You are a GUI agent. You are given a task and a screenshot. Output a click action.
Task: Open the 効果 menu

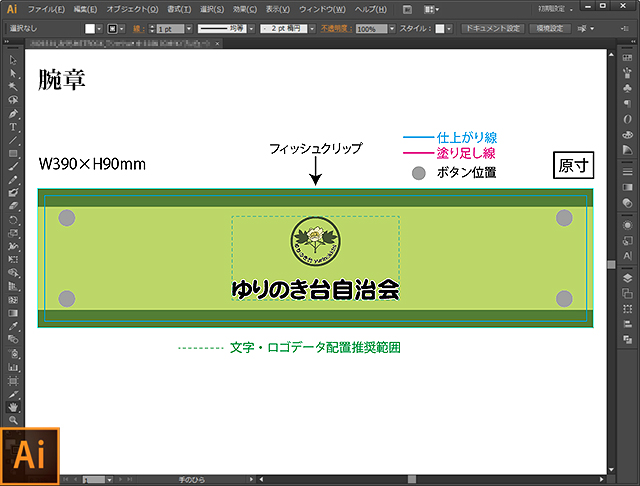click(x=245, y=9)
